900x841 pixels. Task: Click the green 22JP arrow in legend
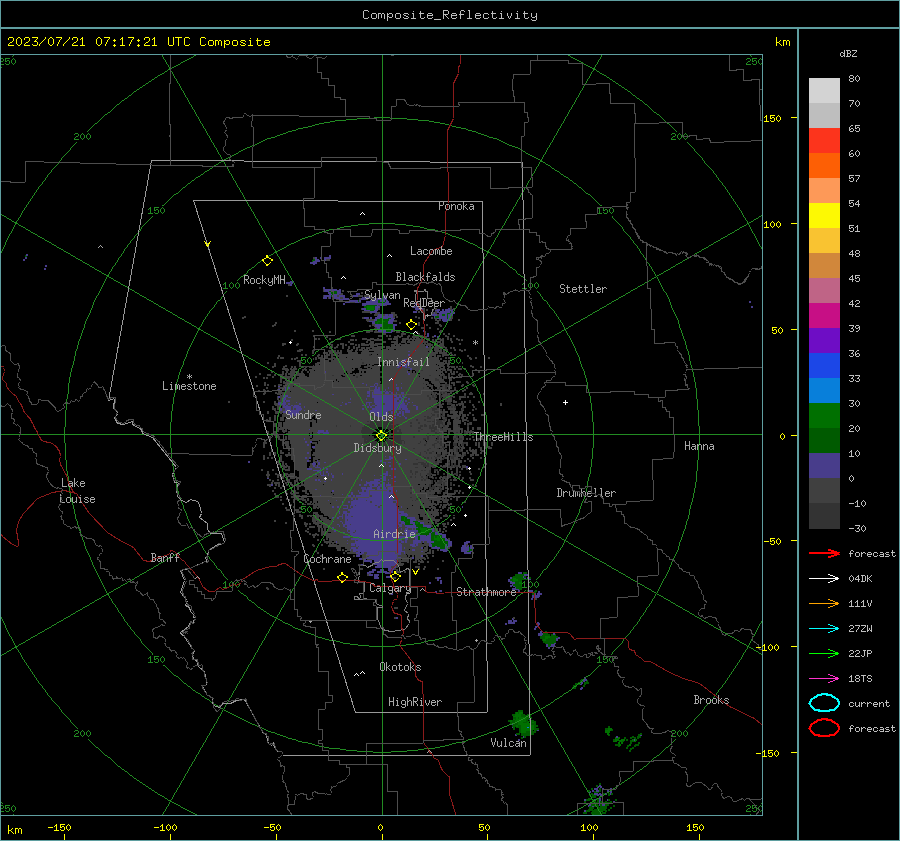coord(824,653)
